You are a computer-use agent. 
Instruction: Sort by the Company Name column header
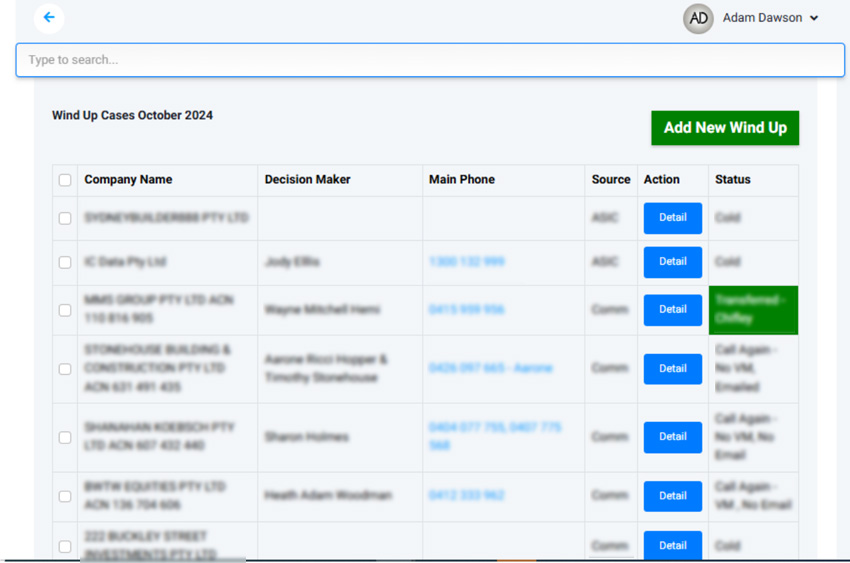(128, 180)
